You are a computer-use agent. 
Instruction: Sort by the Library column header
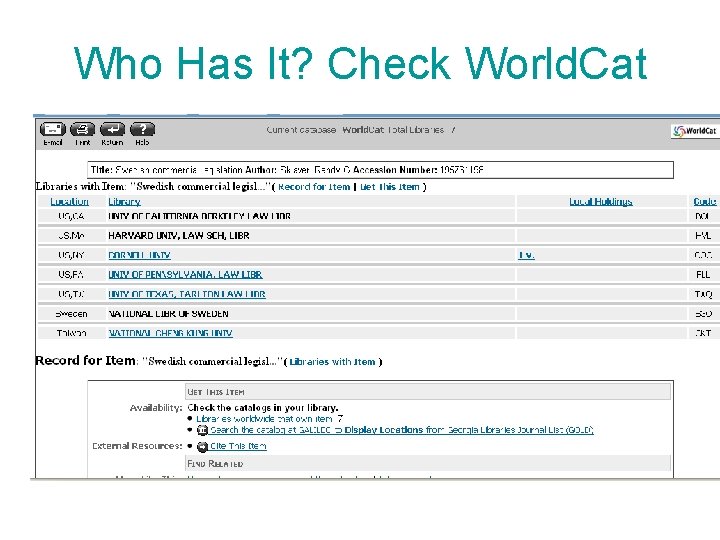point(124,202)
